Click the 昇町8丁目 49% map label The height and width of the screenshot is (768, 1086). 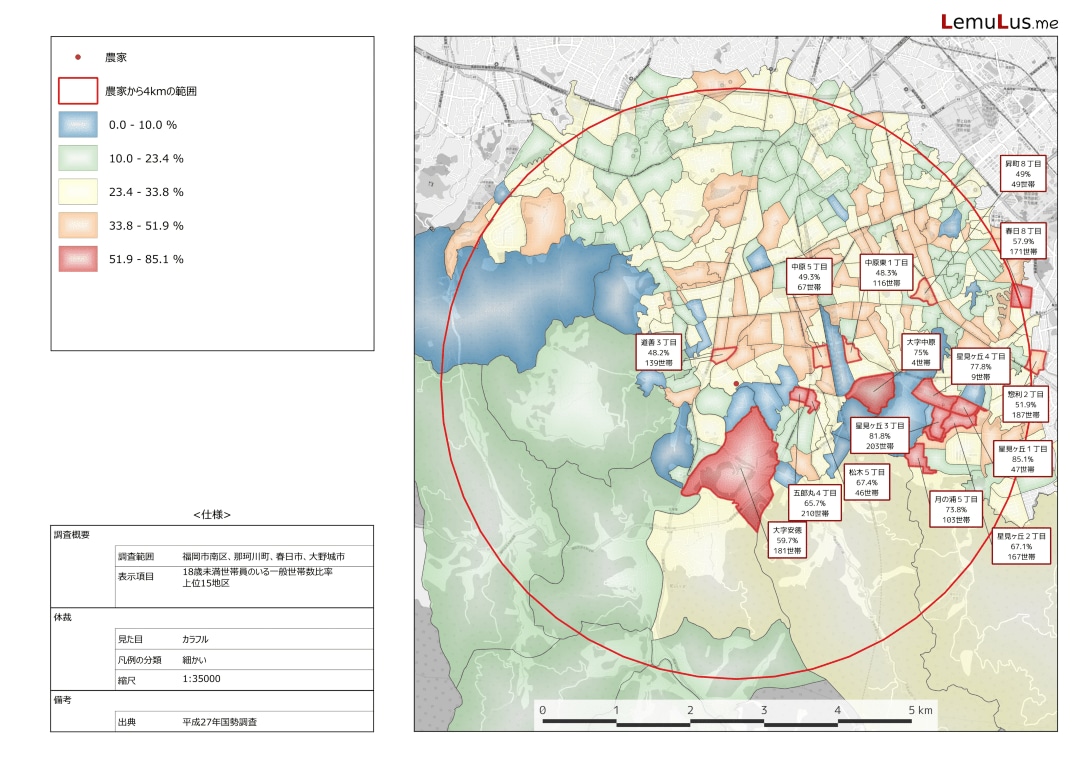click(x=1023, y=174)
